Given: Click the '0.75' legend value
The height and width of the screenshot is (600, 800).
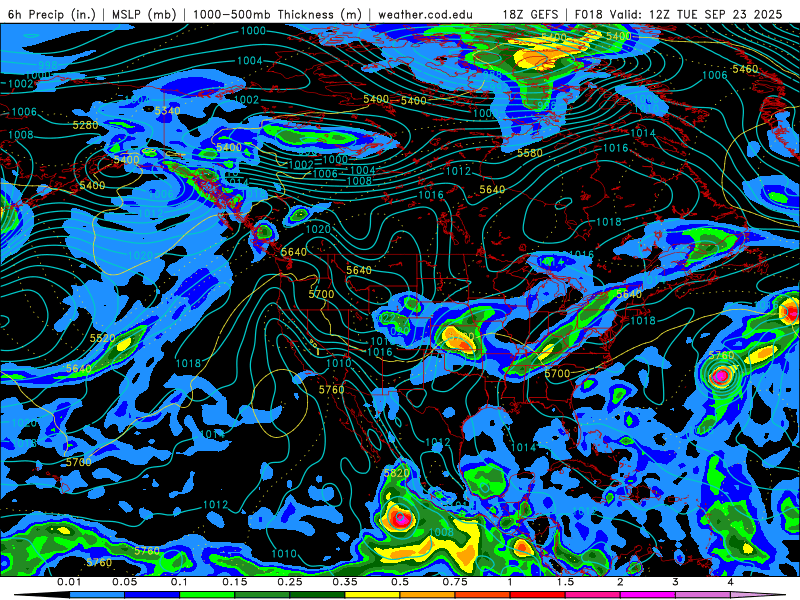Looking at the screenshot, I should click(x=455, y=582).
